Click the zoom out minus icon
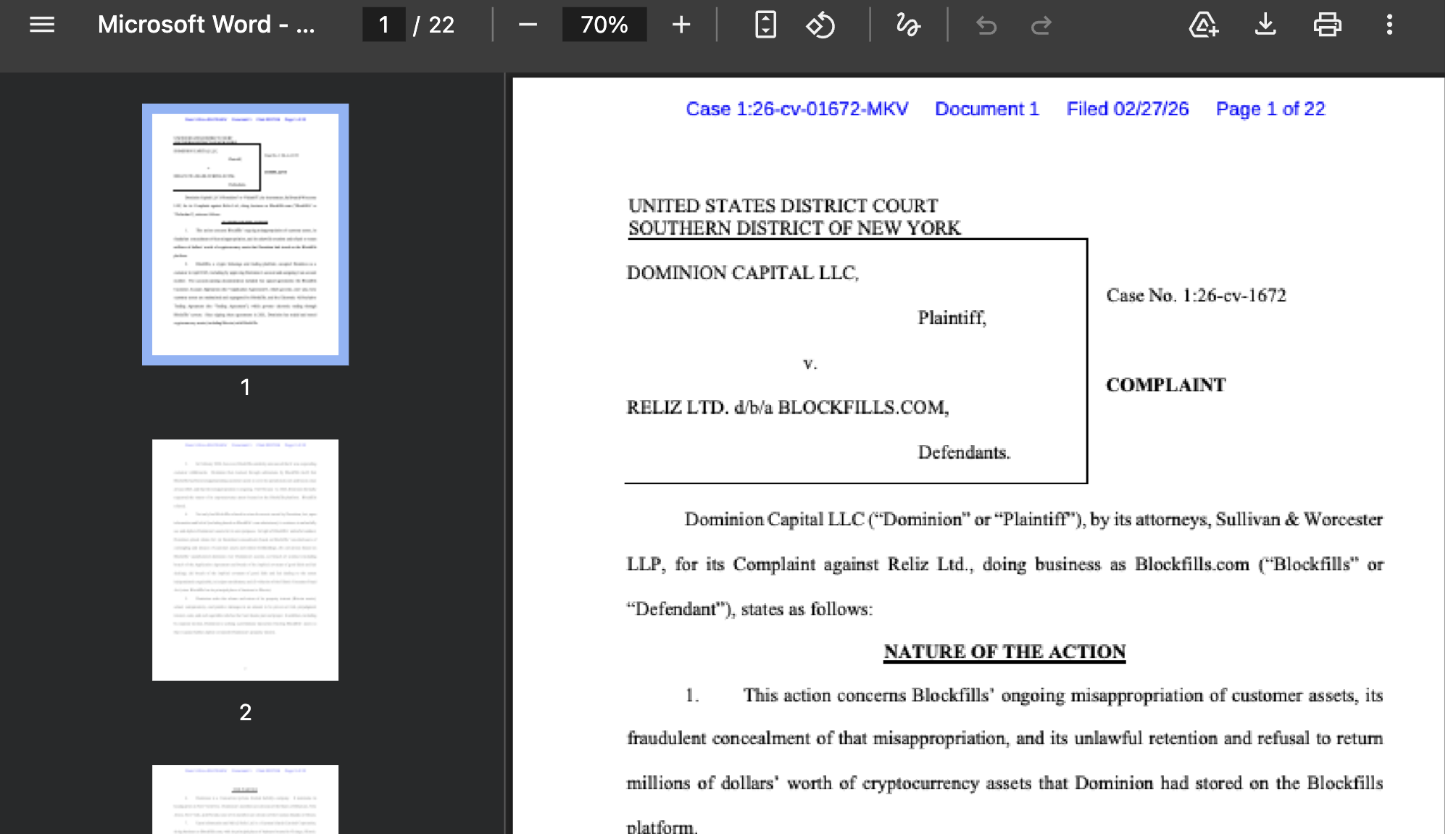 (x=528, y=25)
